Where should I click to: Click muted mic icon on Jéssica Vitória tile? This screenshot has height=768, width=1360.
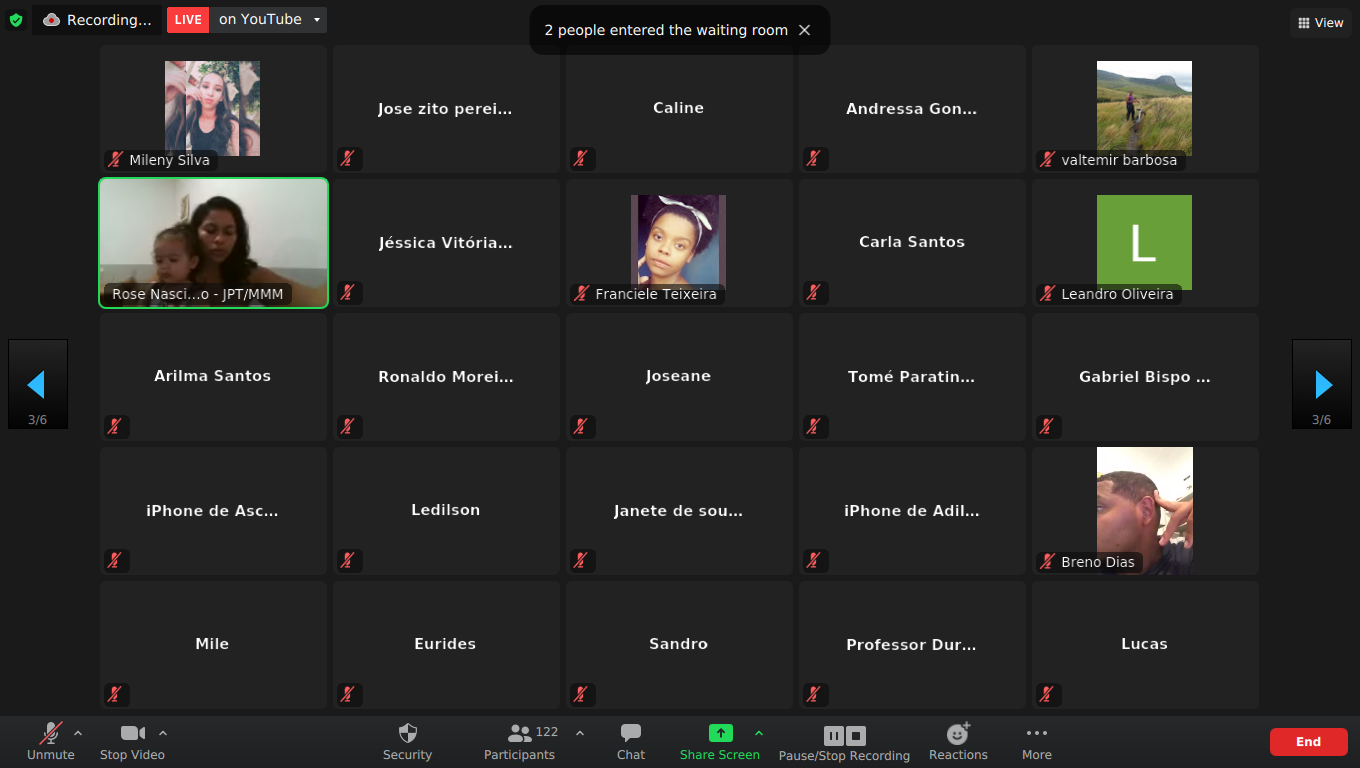[x=348, y=293]
